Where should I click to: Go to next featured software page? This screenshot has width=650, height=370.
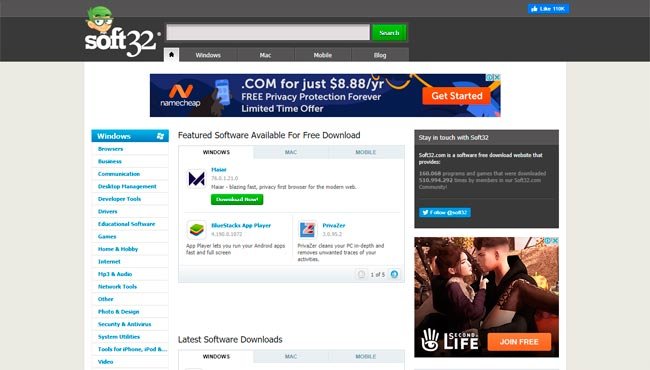tap(394, 274)
